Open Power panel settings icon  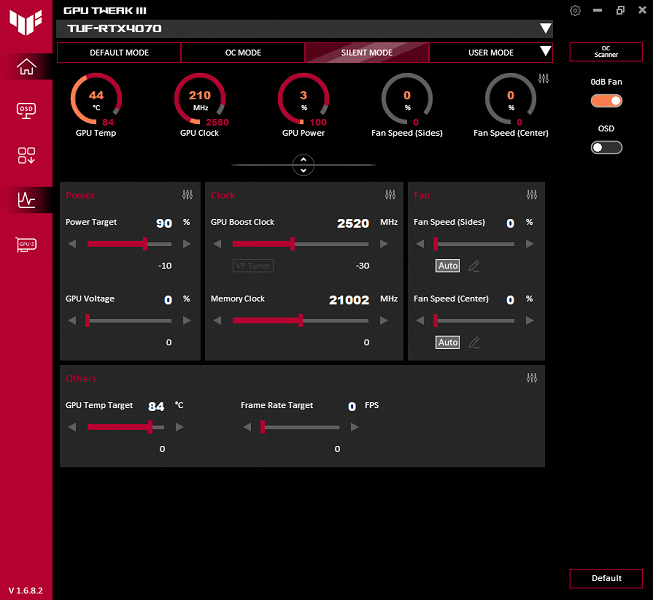click(x=187, y=194)
